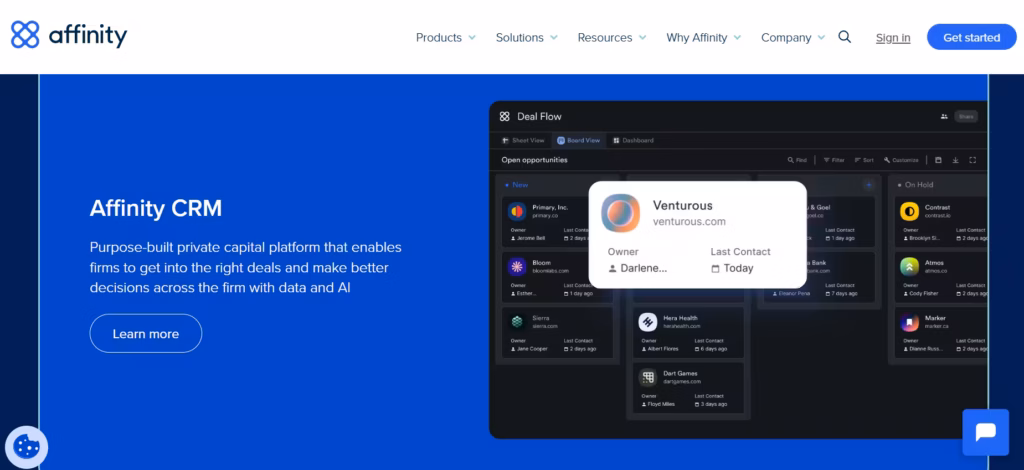Click the Sign in link
1024x470 pixels.
click(893, 38)
